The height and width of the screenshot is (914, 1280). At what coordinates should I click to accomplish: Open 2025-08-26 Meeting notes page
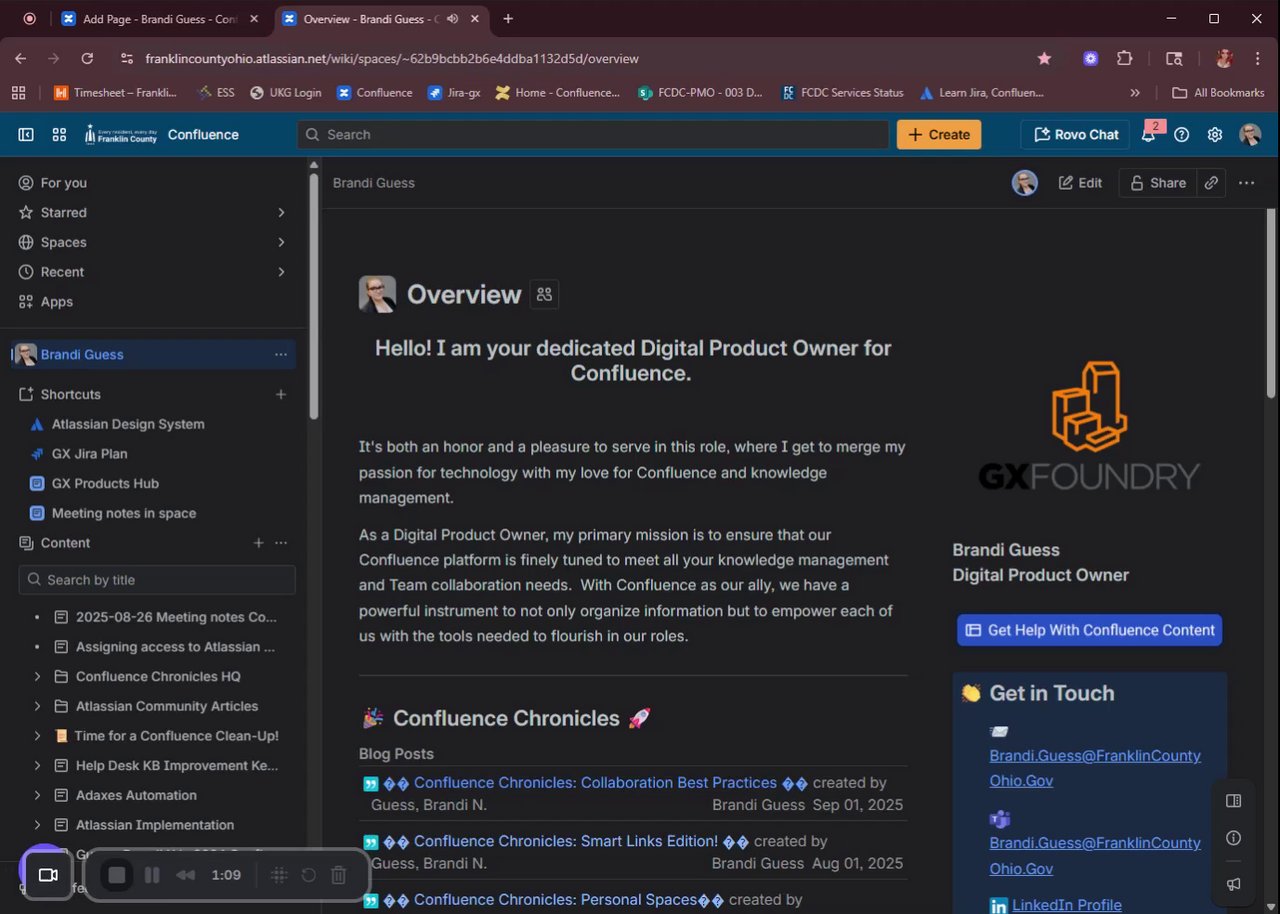point(176,617)
